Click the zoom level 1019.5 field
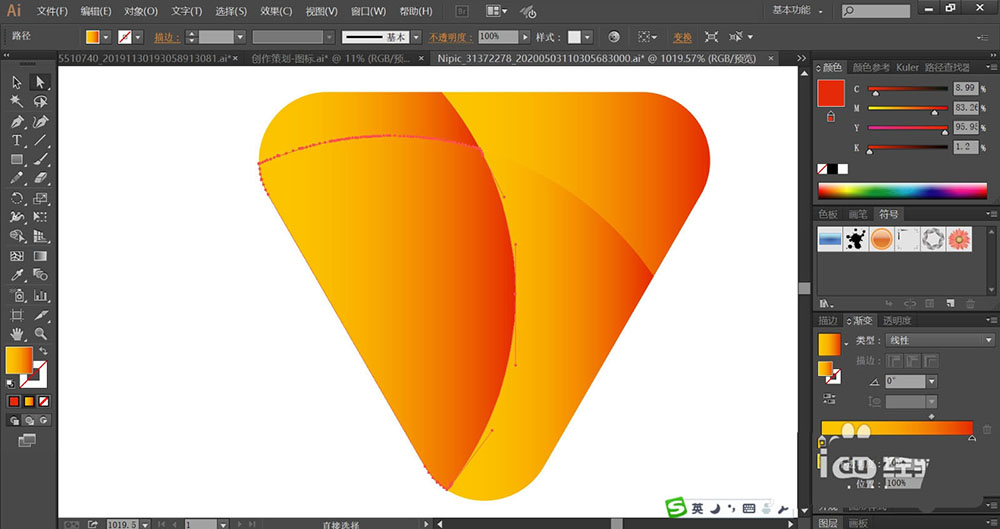 click(122, 524)
